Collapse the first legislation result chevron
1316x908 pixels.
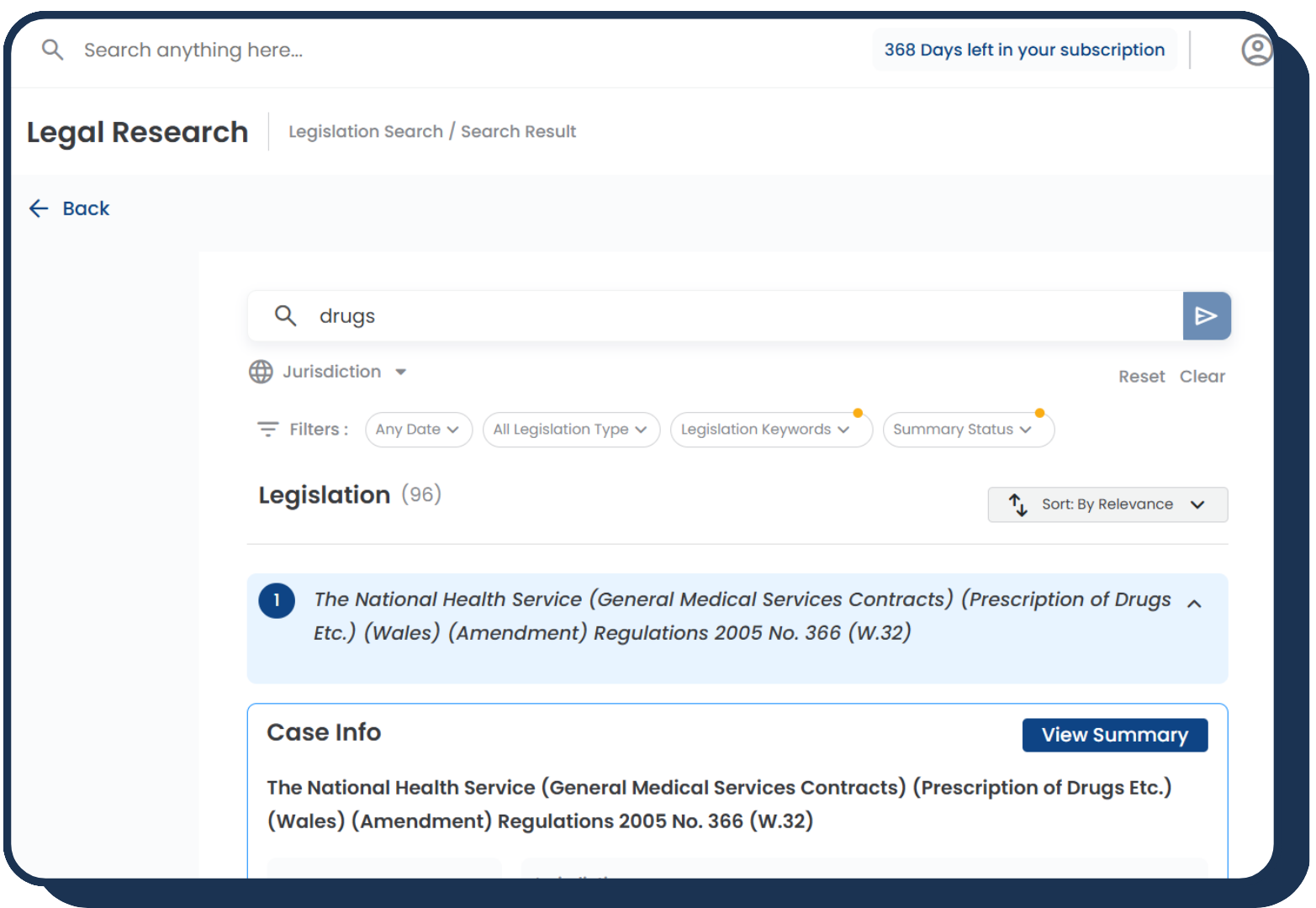click(x=1194, y=604)
